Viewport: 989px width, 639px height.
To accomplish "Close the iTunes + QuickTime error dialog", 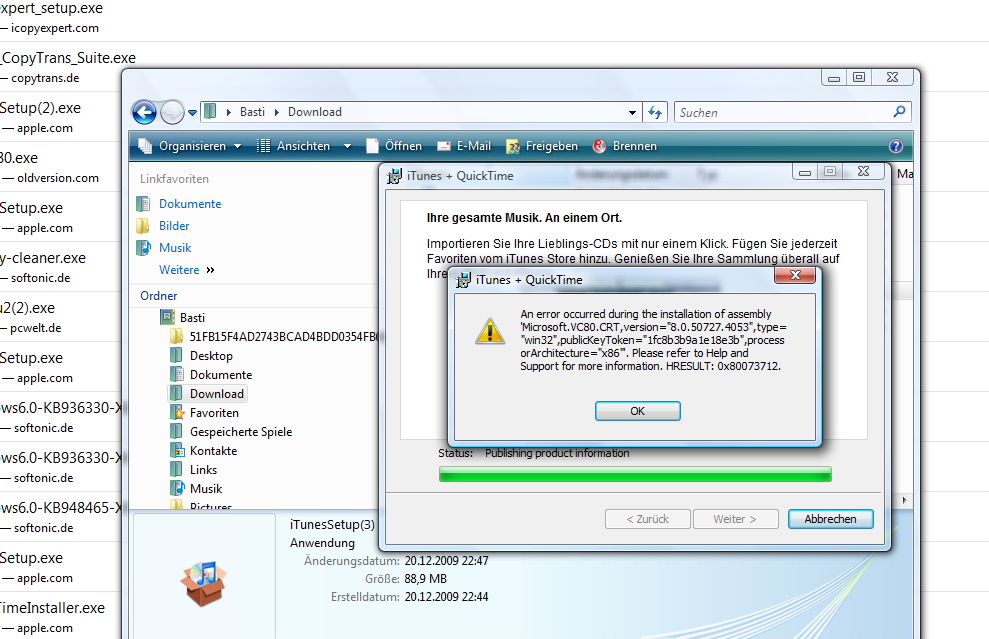I will (x=795, y=275).
